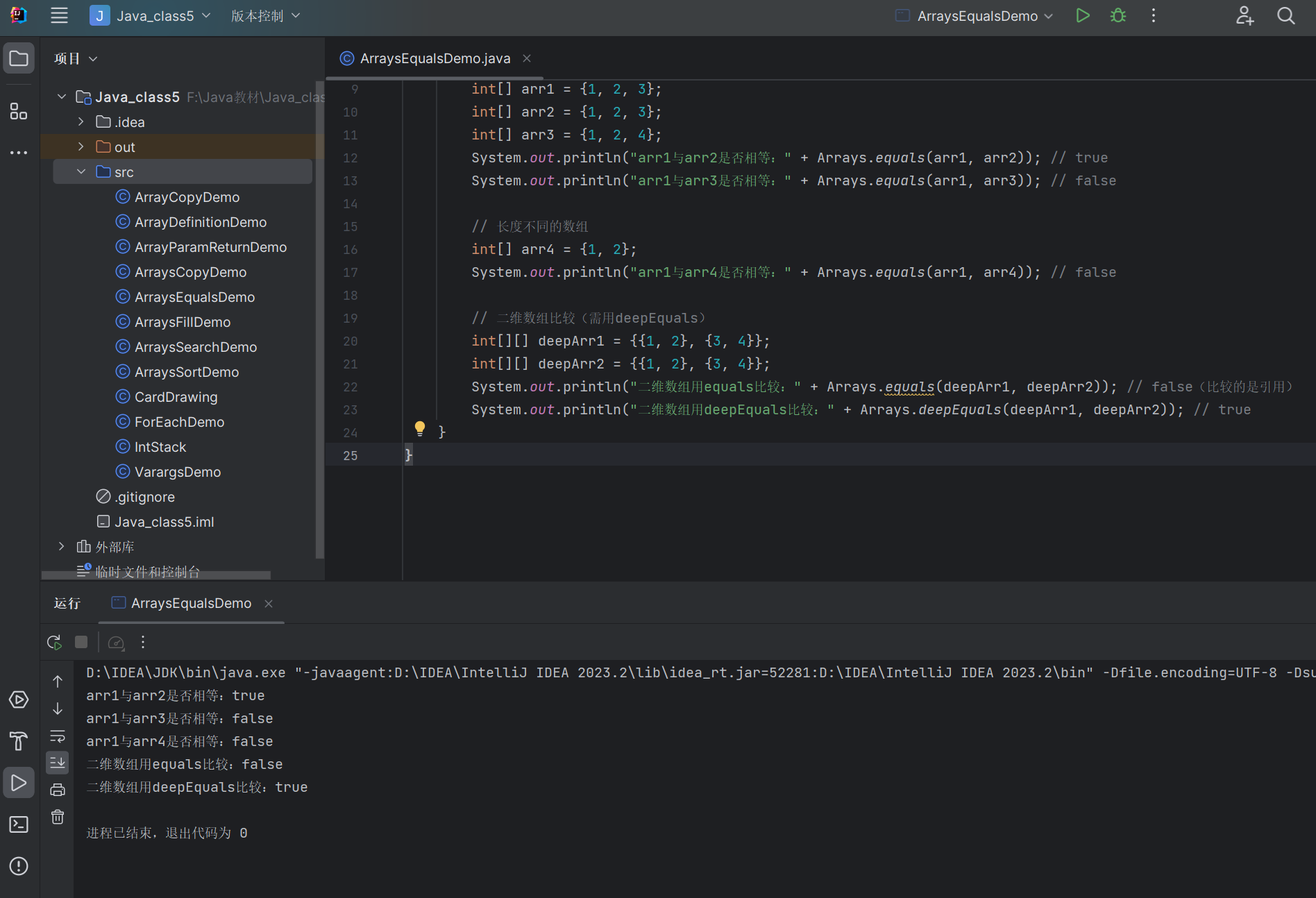Screen dimensions: 1316x898
Task: Open the Problems tool window icon
Action: [19, 866]
